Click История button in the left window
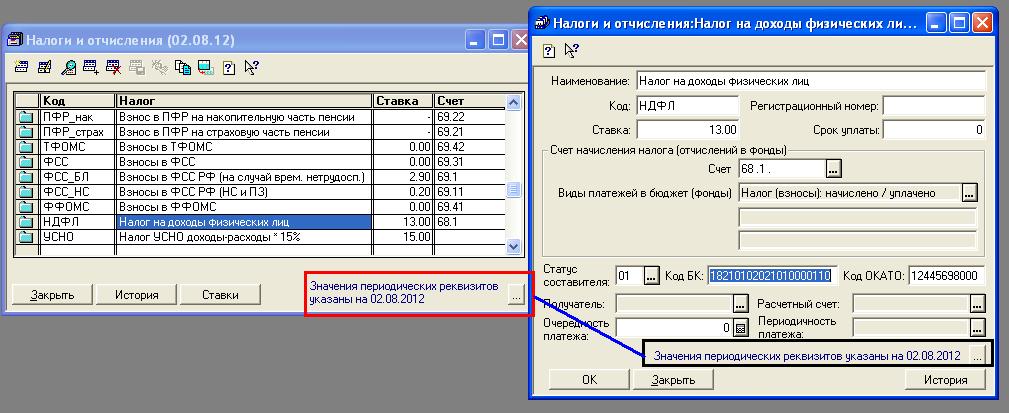 click(137, 295)
